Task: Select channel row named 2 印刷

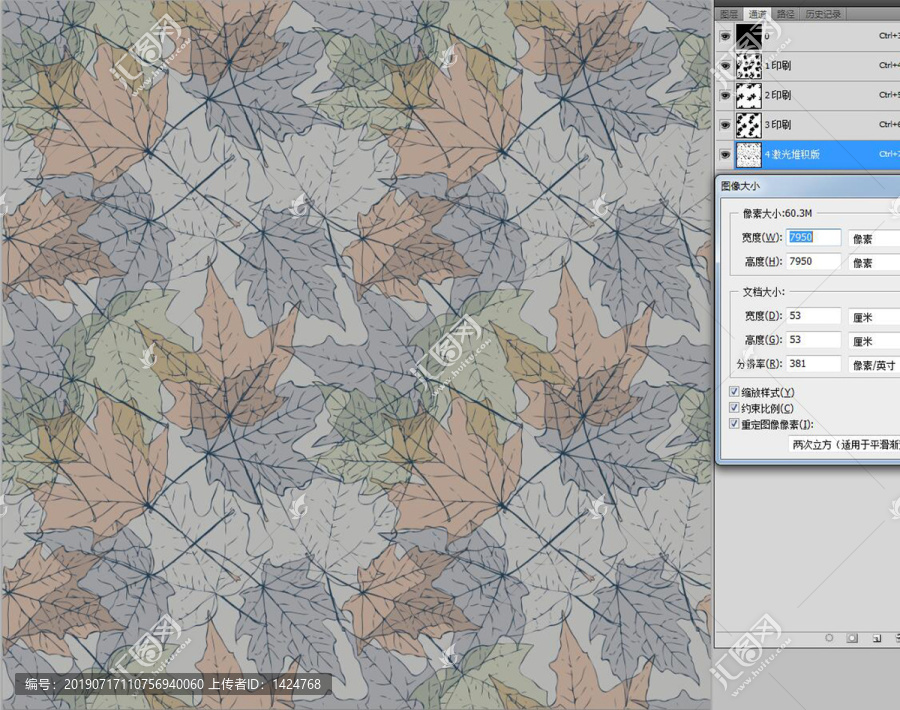Action: 808,95
